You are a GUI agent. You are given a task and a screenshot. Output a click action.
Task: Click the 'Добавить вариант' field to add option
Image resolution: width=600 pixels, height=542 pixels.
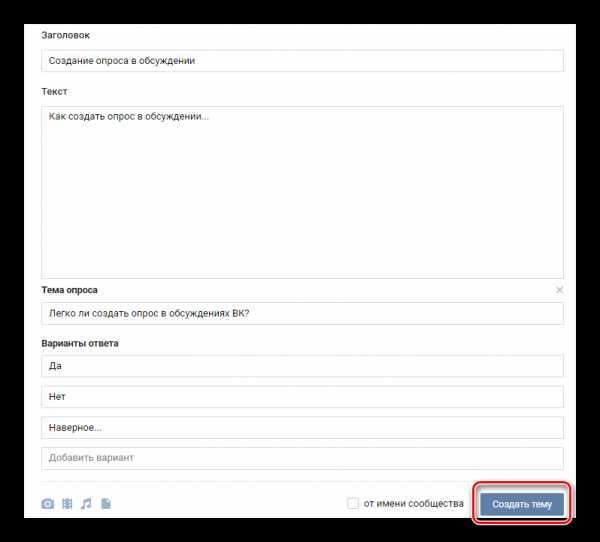(302, 458)
